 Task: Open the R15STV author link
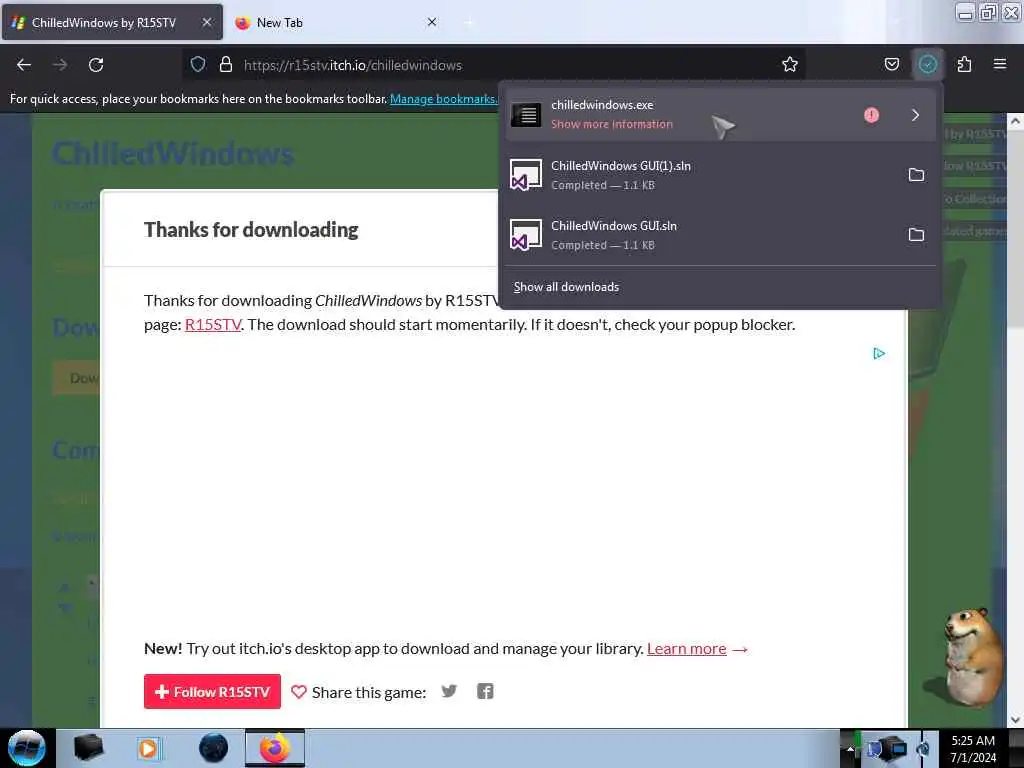coord(213,325)
